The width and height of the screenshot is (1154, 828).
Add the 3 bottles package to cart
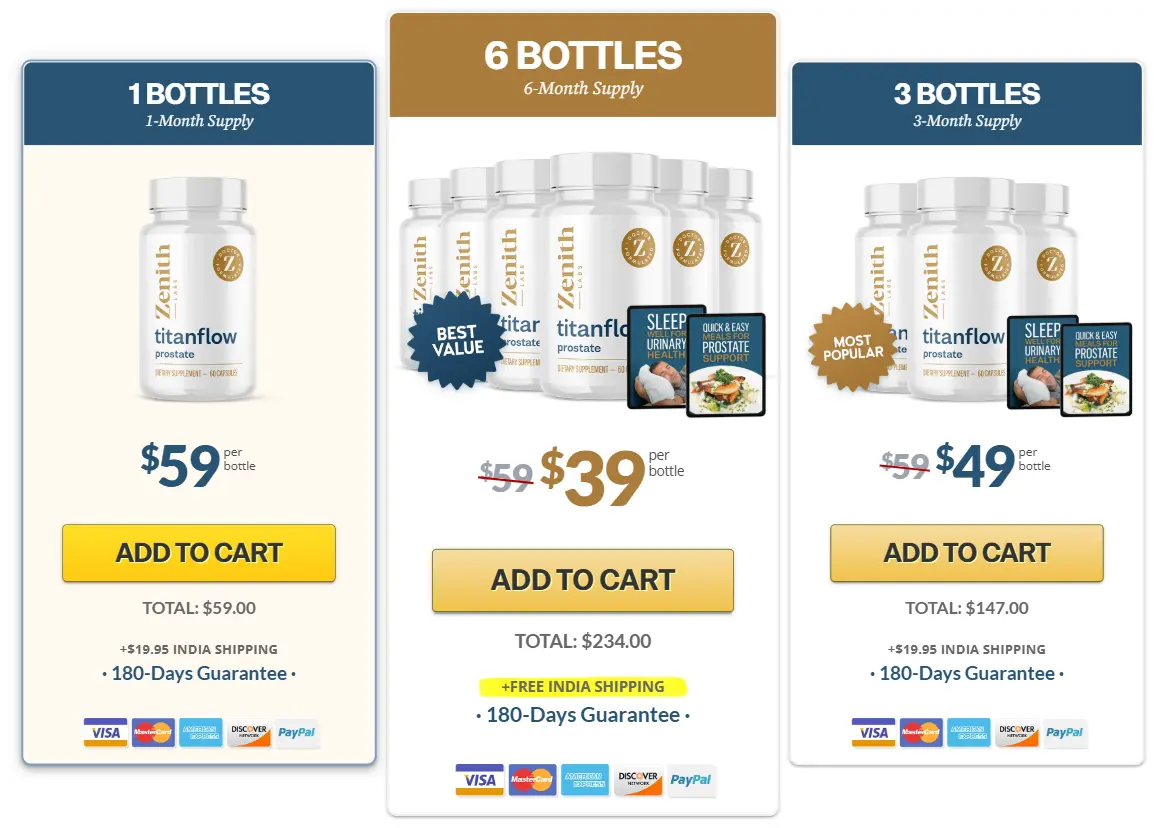[x=967, y=553]
